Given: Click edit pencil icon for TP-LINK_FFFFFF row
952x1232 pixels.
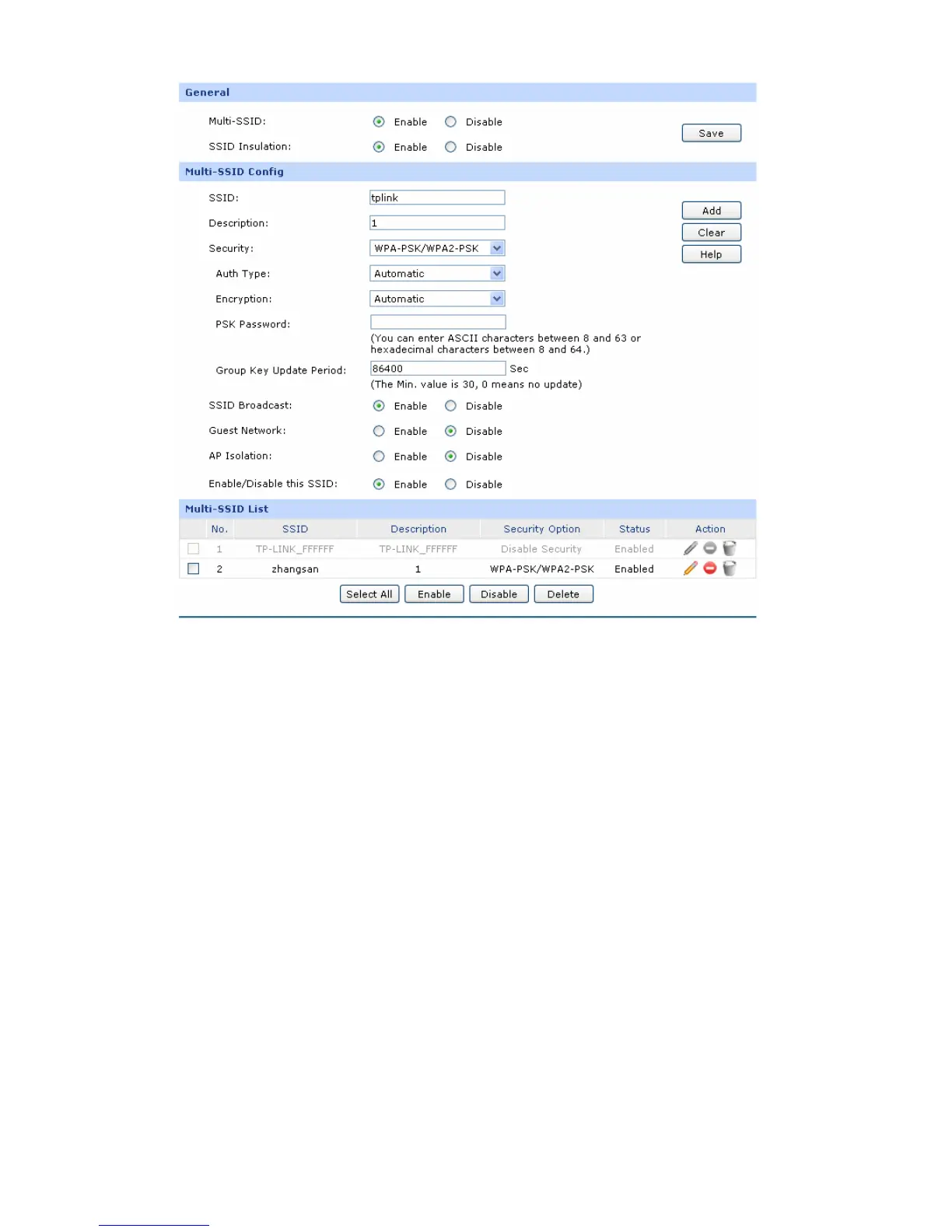Looking at the screenshot, I should click(x=690, y=548).
